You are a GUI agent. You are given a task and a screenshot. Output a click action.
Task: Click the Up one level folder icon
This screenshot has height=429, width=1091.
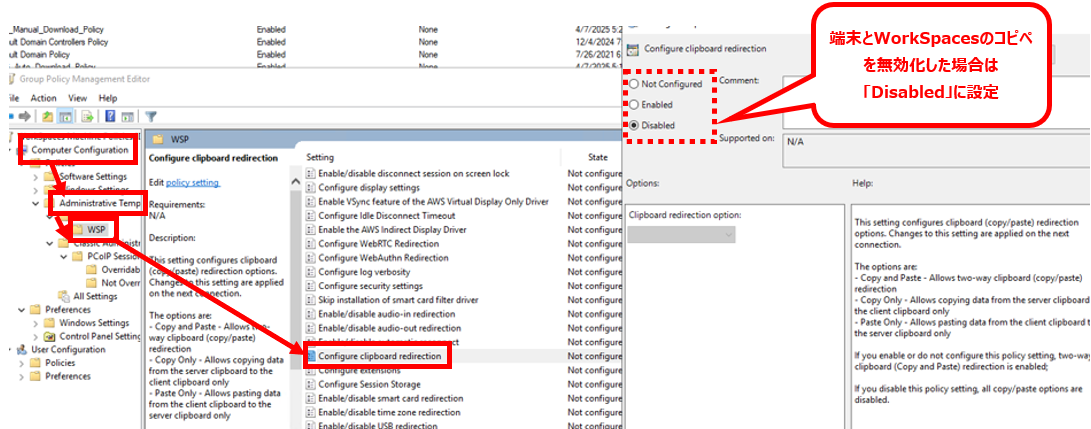[46, 117]
